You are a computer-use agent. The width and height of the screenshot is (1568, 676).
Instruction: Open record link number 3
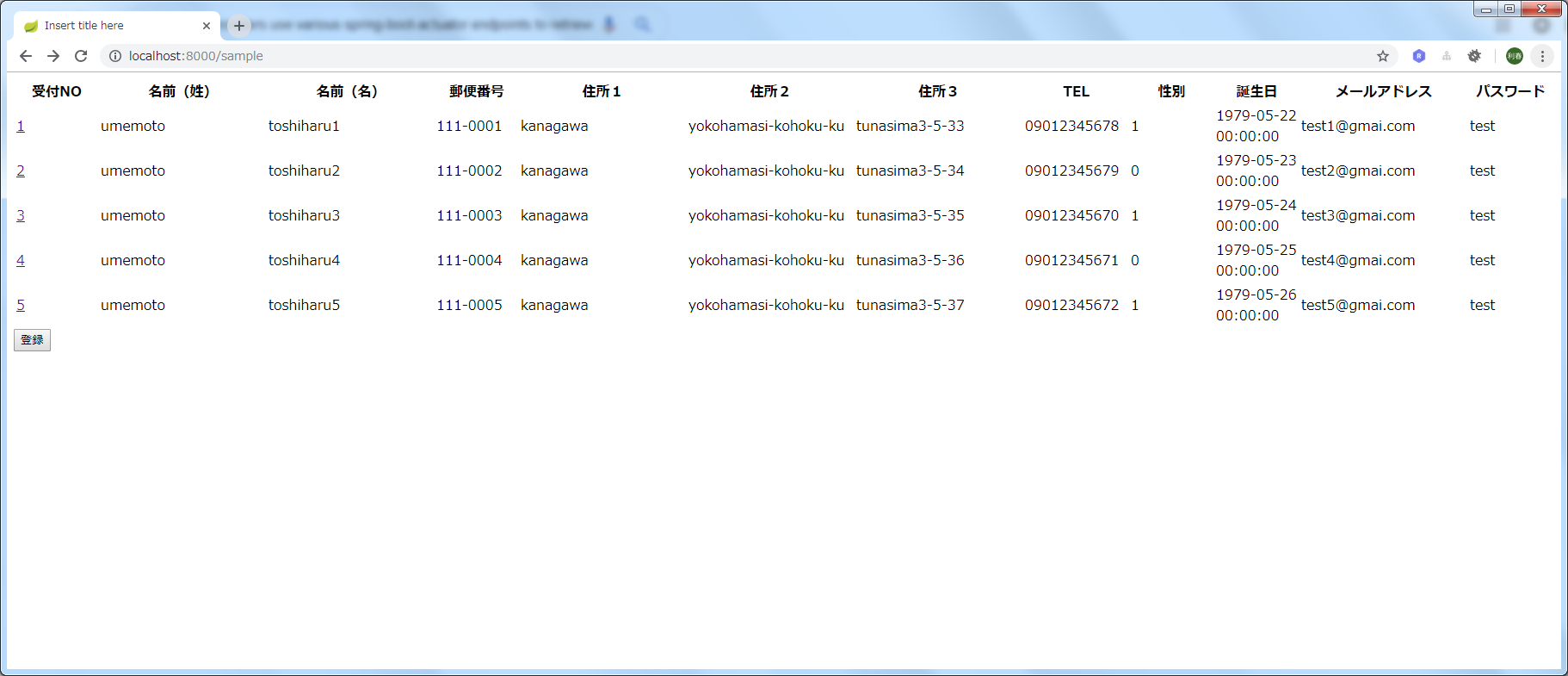[x=21, y=215]
